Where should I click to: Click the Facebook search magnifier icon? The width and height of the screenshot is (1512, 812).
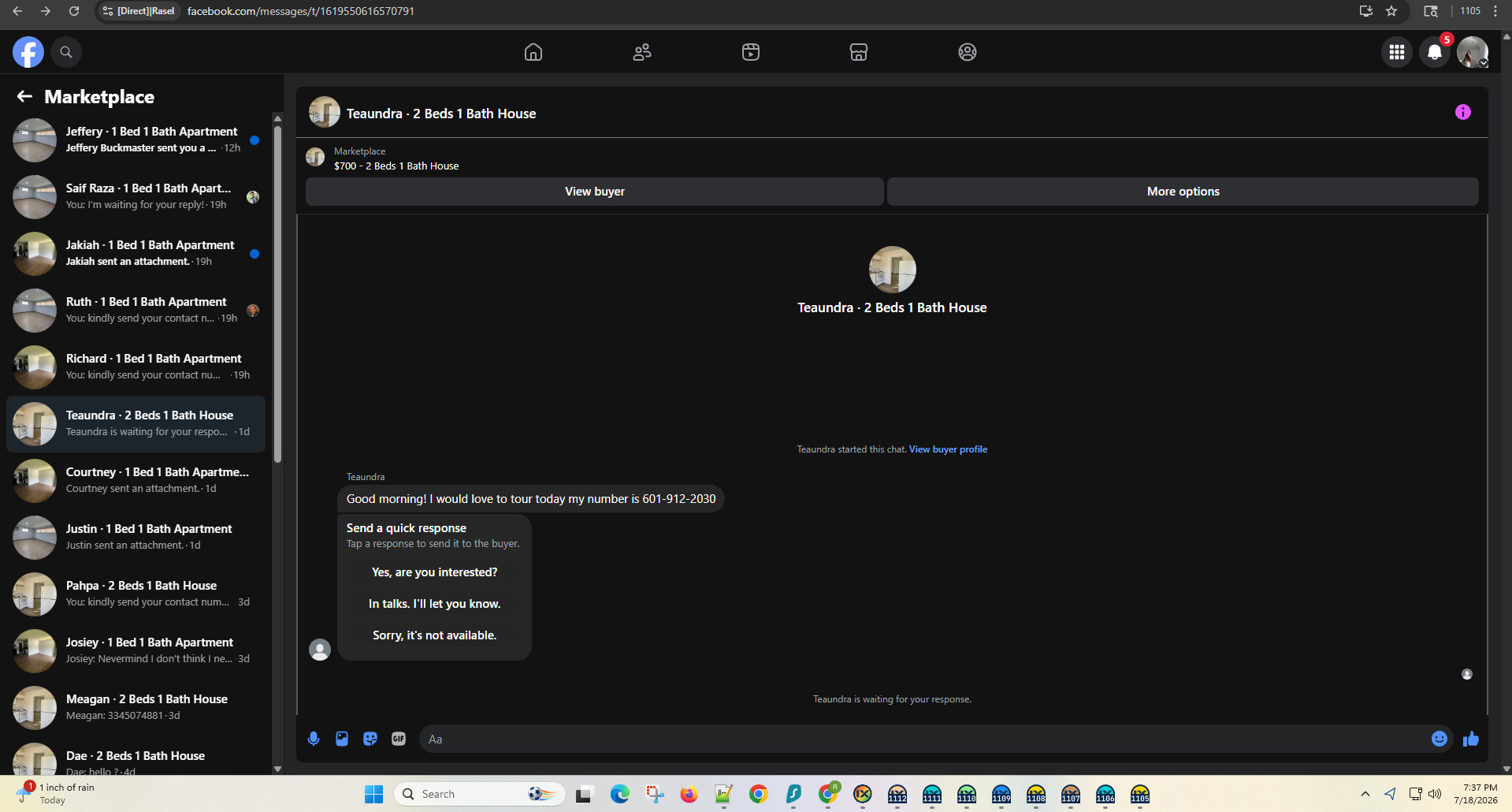coord(66,52)
